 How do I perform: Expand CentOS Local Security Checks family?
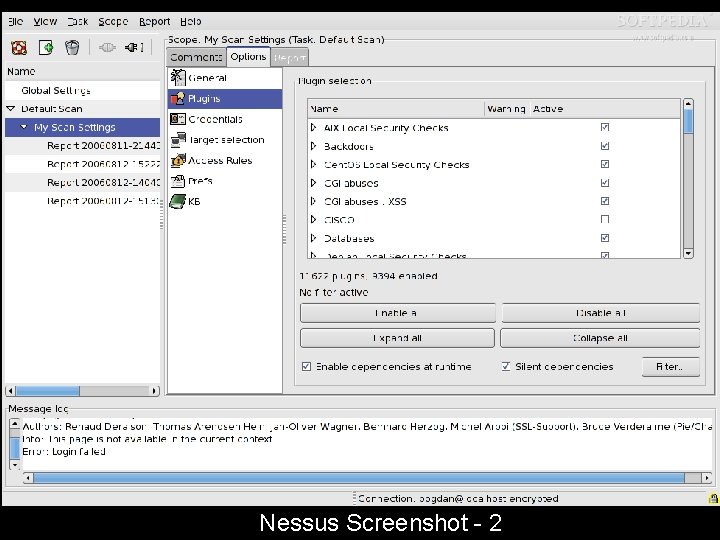pos(314,164)
